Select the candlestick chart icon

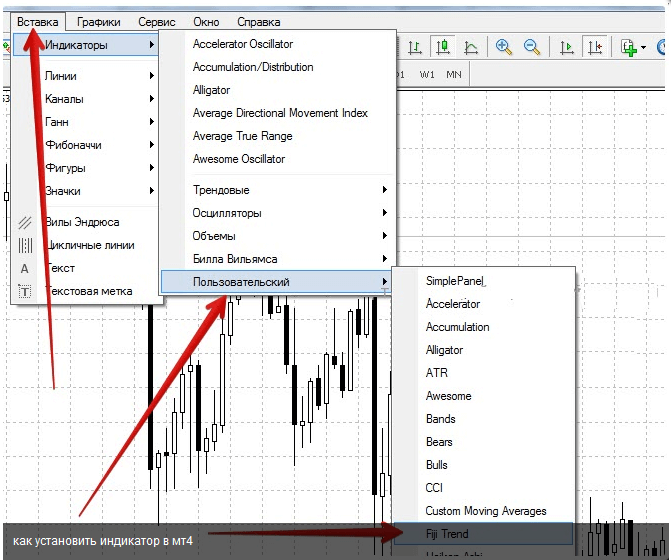(442, 47)
